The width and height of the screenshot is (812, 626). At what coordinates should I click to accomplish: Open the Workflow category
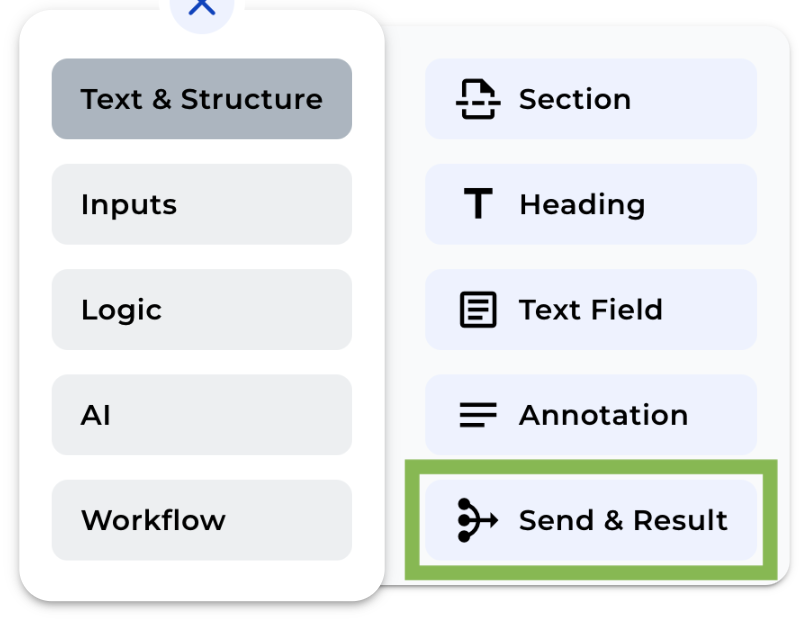pos(202,520)
